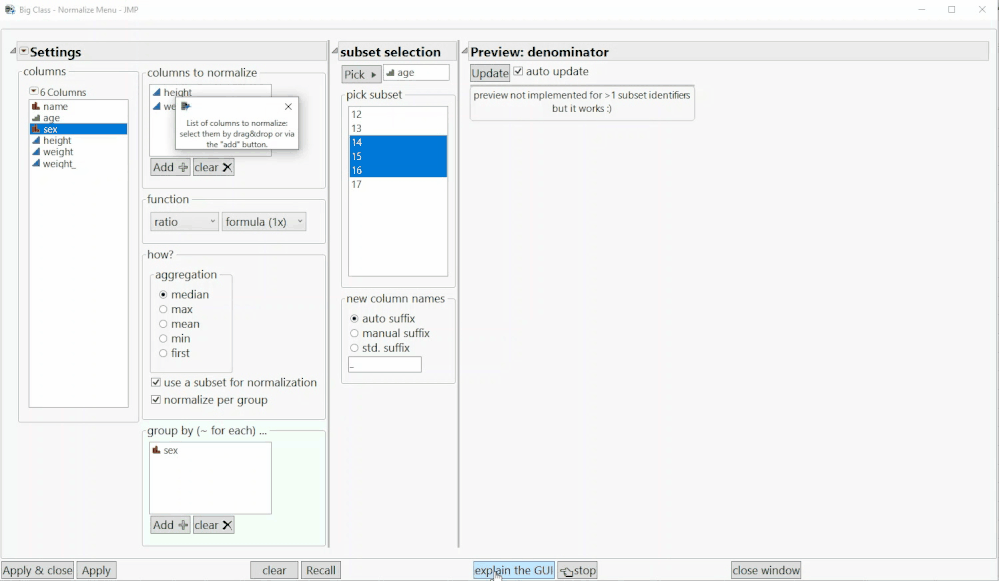Image resolution: width=999 pixels, height=581 pixels.
Task: Open the ratio function dropdown
Action: click(x=184, y=222)
